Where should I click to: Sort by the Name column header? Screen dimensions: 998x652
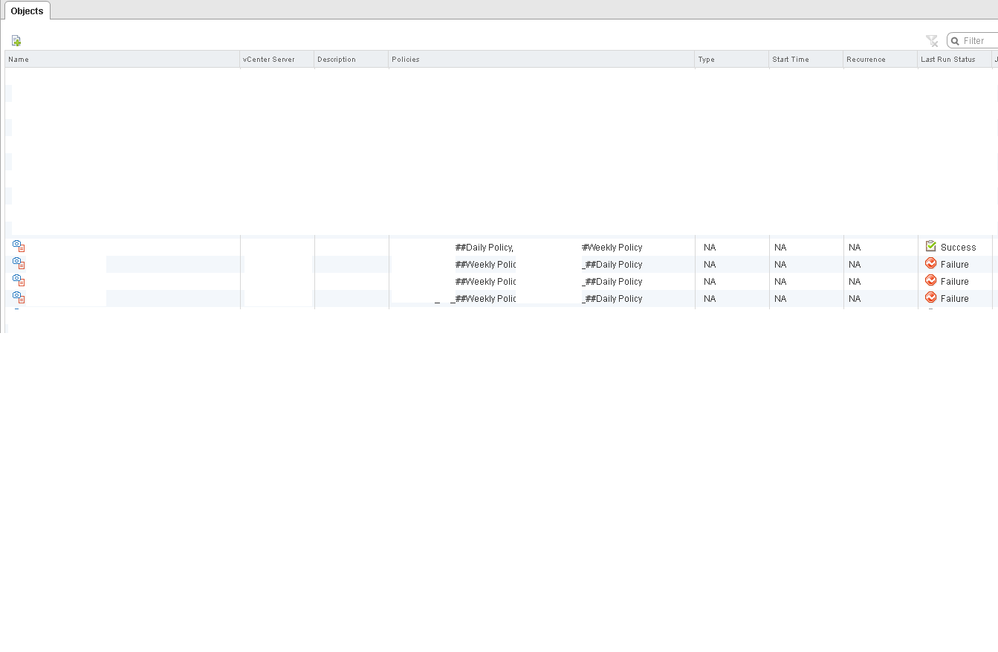pos(19,60)
